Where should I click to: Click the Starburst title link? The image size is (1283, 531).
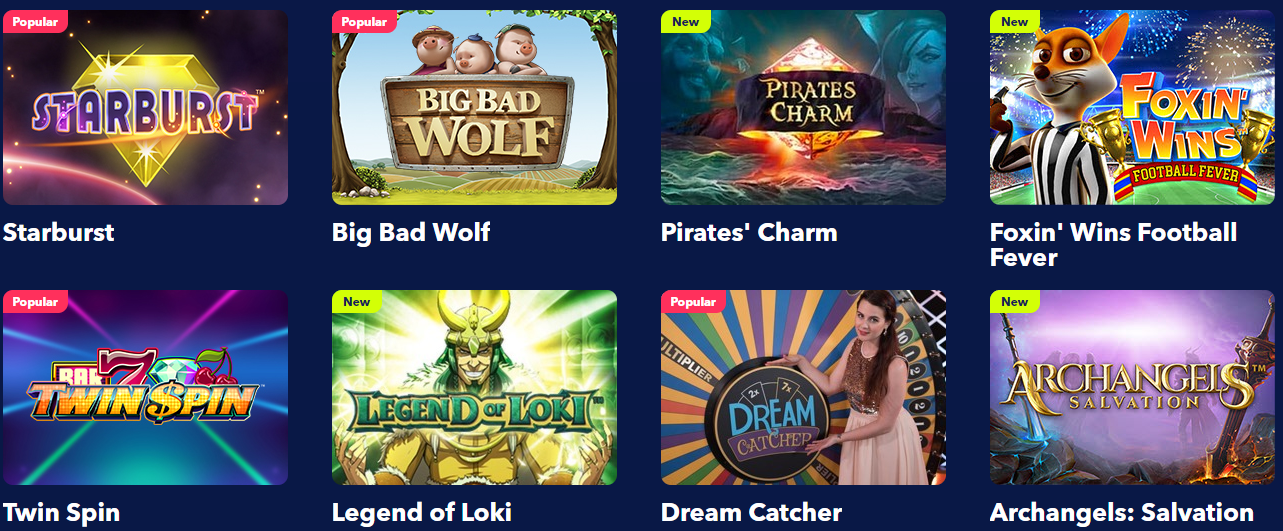pyautogui.click(x=59, y=233)
